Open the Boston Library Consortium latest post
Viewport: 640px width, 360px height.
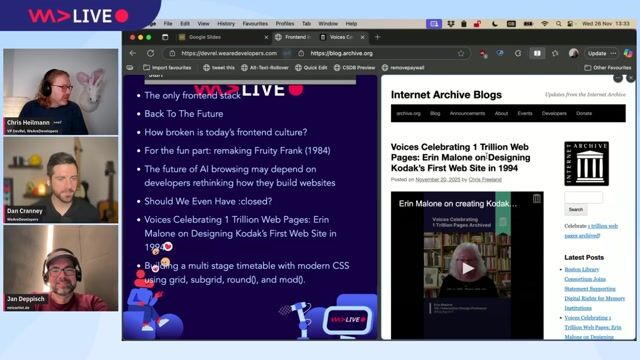pos(594,289)
